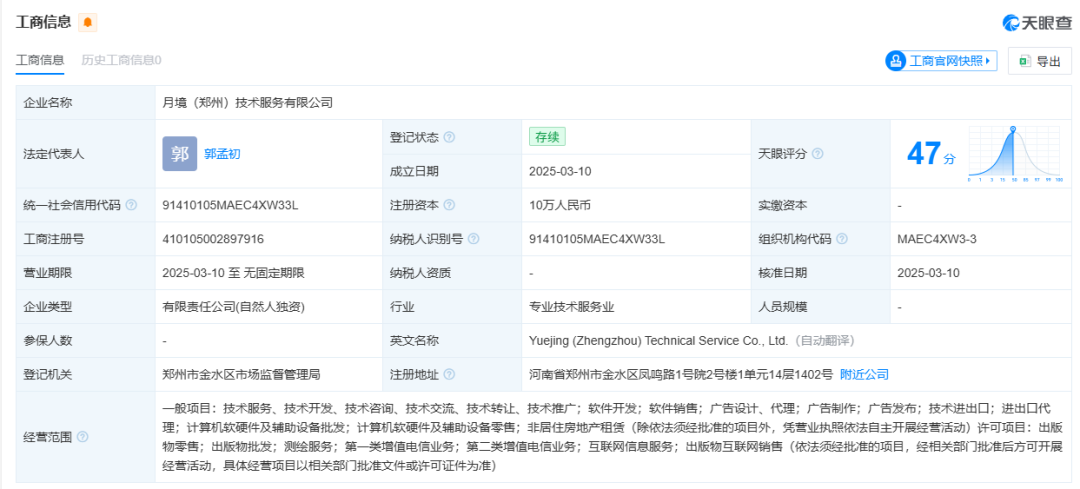Click help icon next to 组织机构代码
This screenshot has height=489, width=1080.
pyautogui.click(x=842, y=239)
